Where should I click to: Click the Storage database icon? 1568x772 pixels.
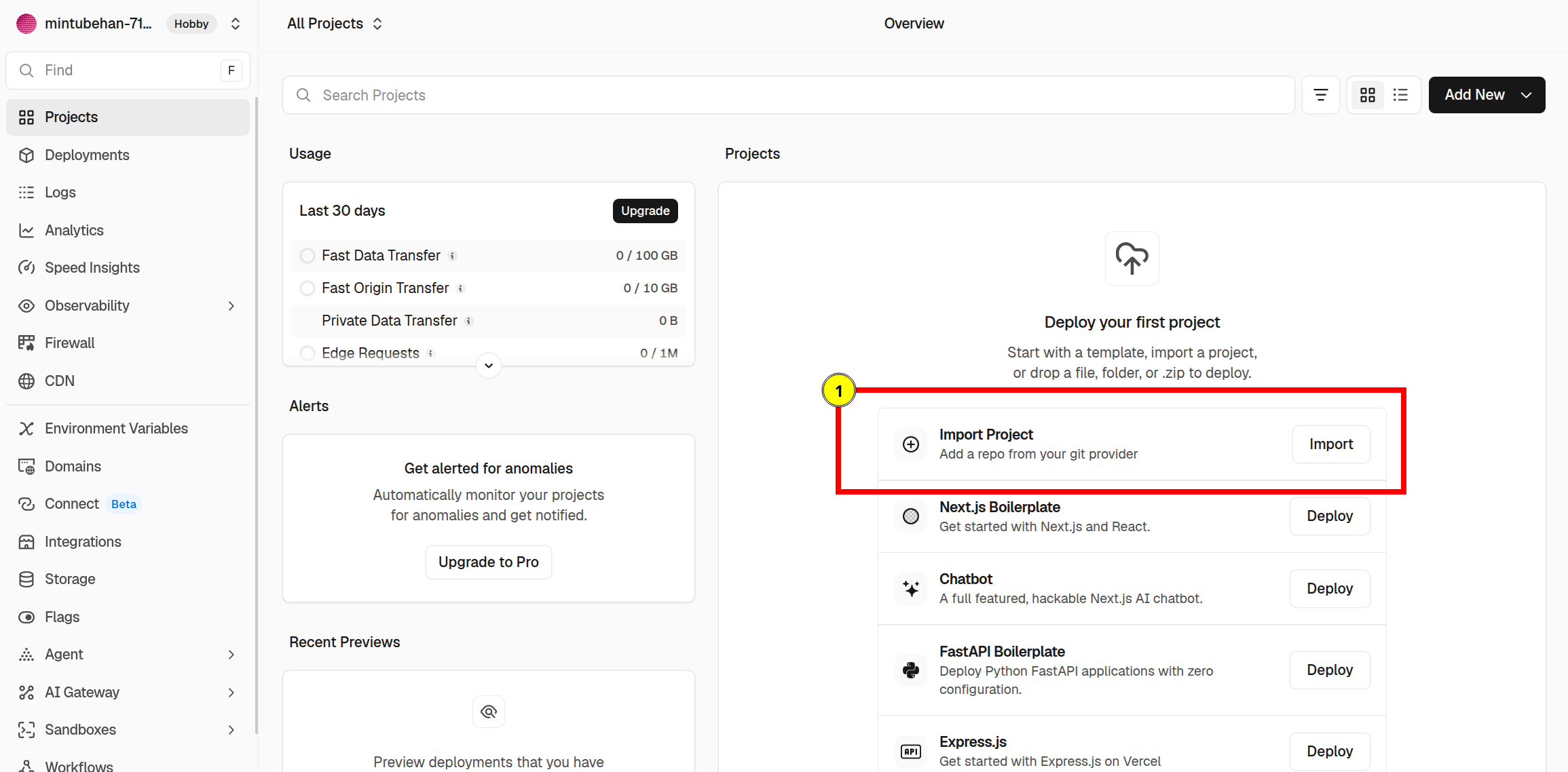point(26,579)
